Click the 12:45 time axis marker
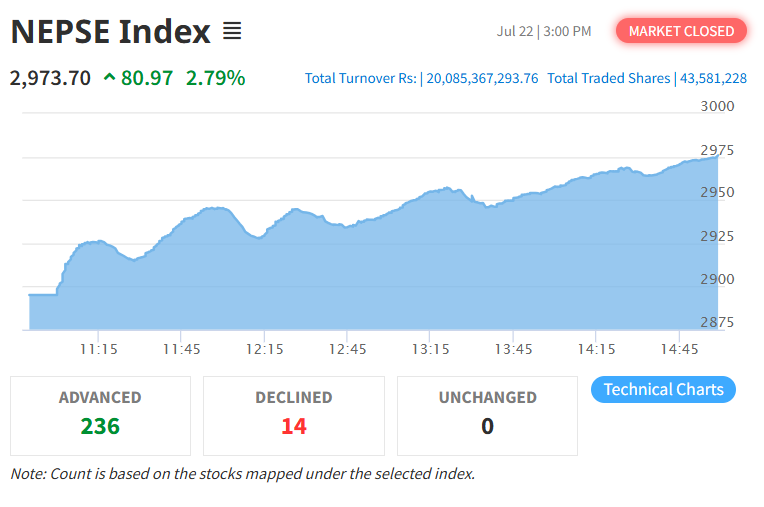Viewport: 764px width, 507px height. [347, 349]
